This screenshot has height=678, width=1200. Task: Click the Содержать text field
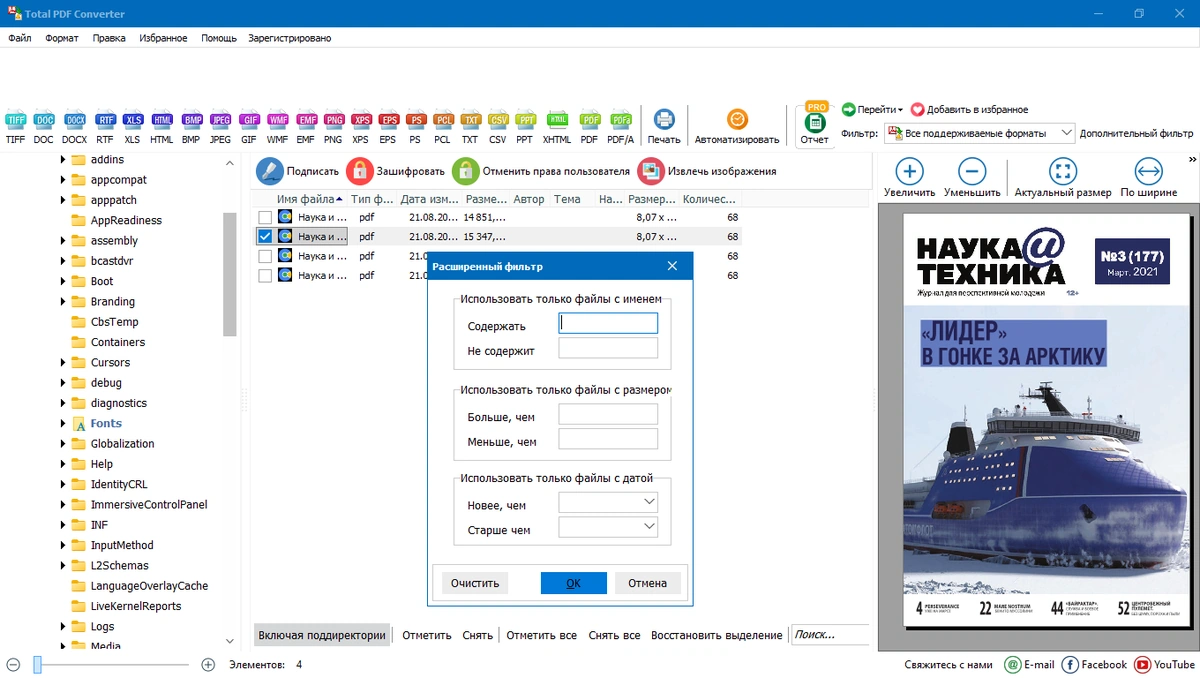(x=608, y=323)
